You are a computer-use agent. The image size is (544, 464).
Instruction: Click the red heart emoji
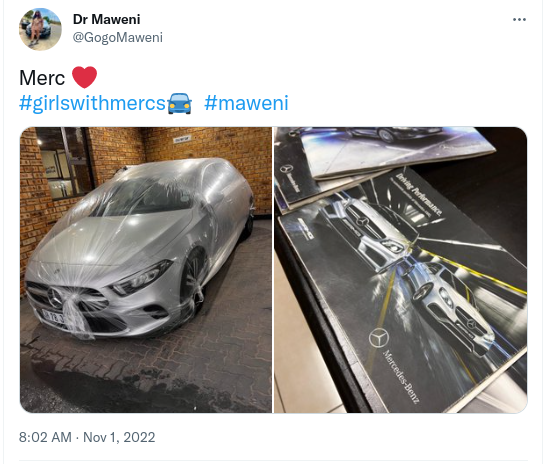click(84, 77)
